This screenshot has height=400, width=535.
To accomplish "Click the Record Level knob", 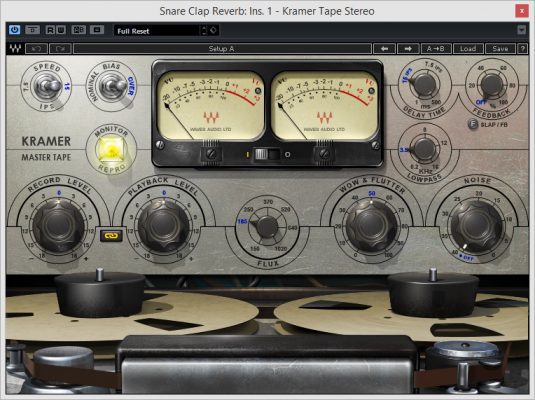I will coord(58,226).
